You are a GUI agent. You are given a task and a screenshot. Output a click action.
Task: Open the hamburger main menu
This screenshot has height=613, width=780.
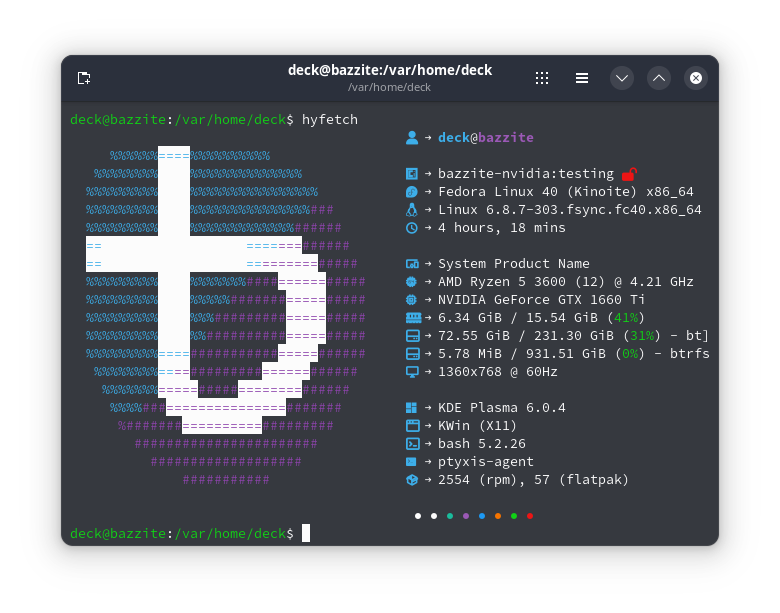(x=581, y=78)
